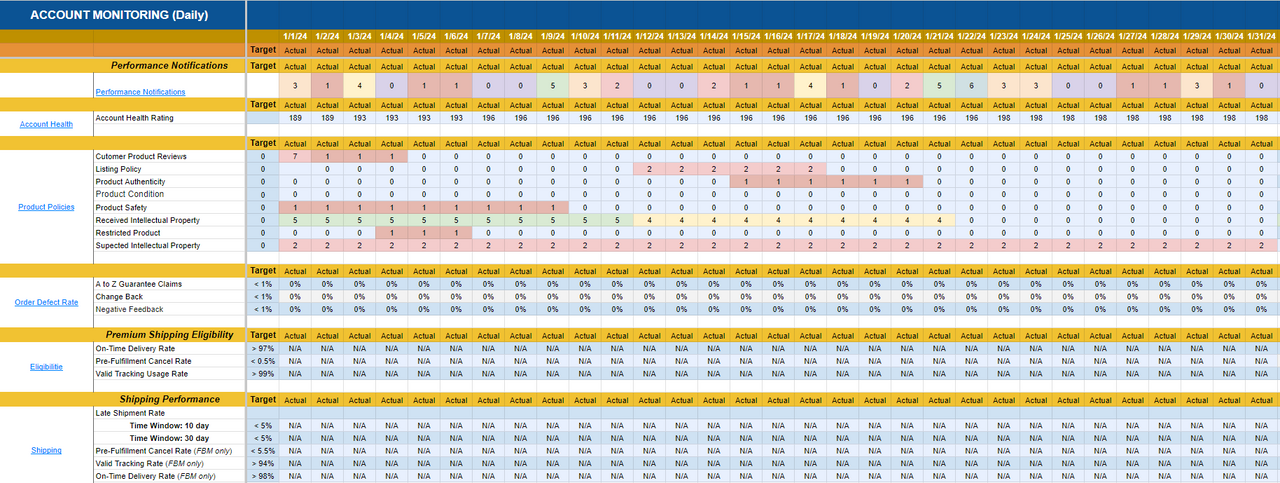1280x483 pixels.
Task: Open the Order Defect Rate link
Action: [x=46, y=302]
